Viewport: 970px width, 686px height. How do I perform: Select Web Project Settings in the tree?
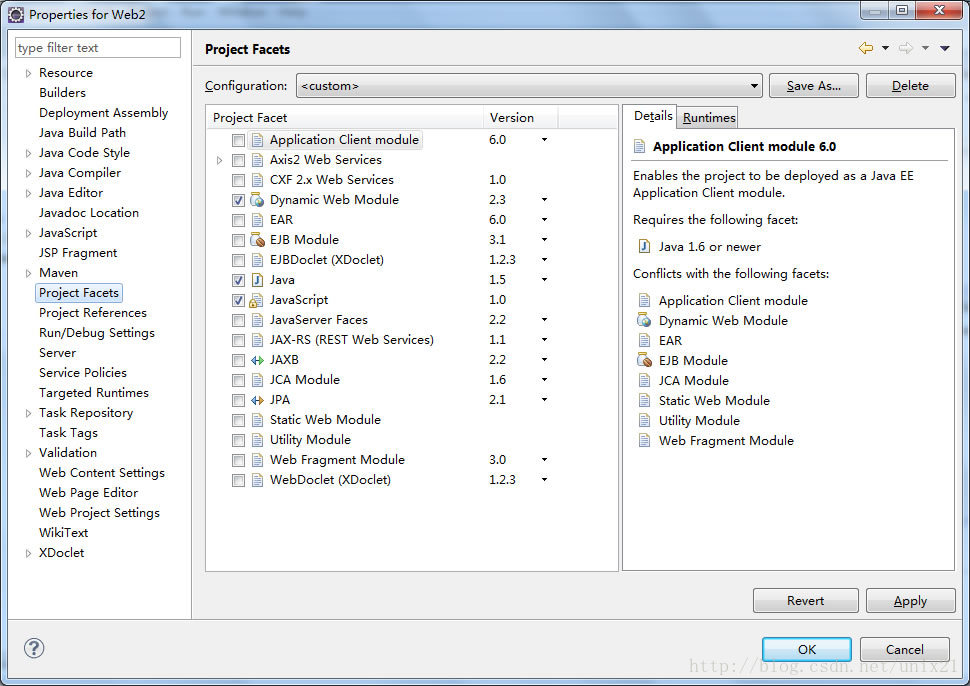click(x=99, y=513)
